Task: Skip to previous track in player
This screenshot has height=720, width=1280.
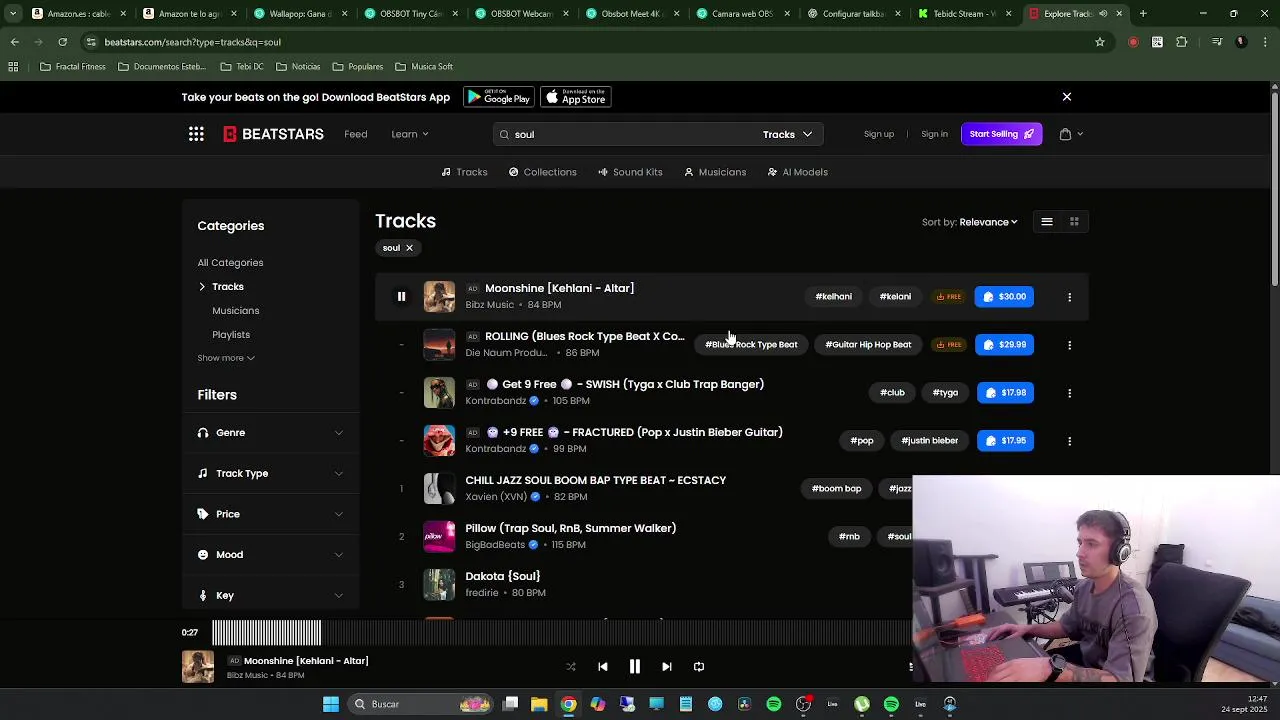Action: pyautogui.click(x=603, y=667)
